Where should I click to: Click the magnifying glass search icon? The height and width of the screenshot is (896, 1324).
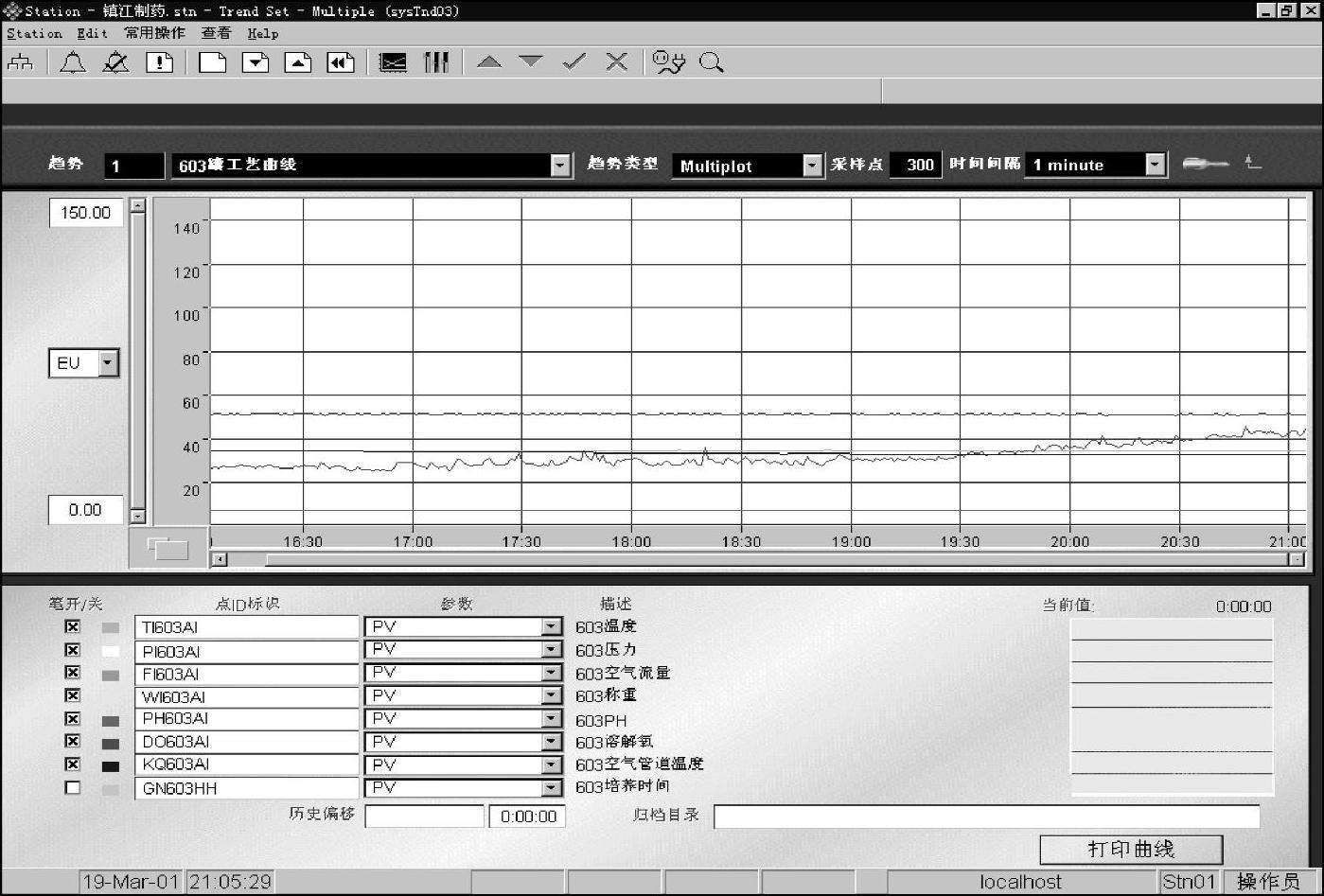pos(712,62)
